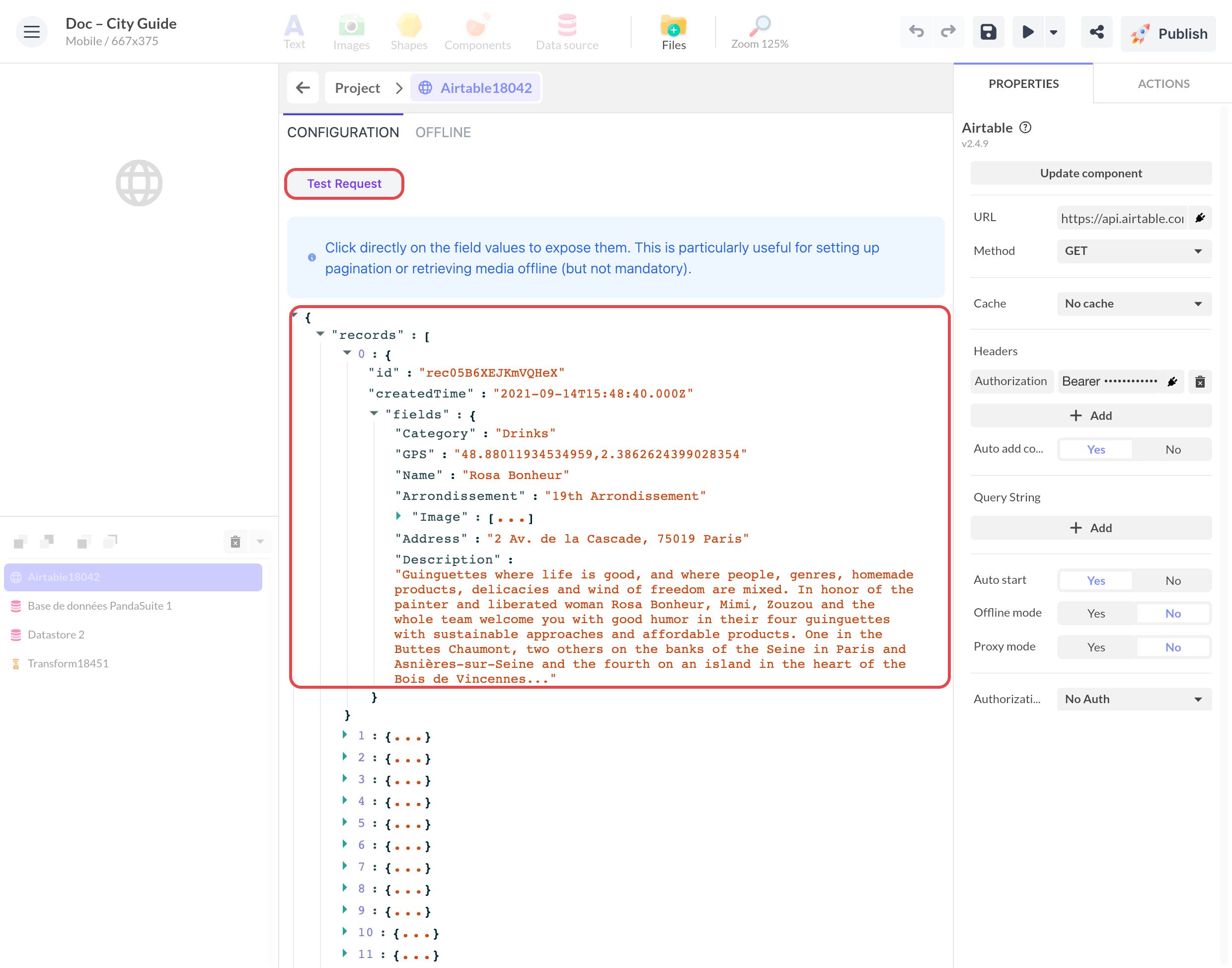Screen dimensions: 1232x968
Task: Click the URL binding plug icon
Action: [1200, 218]
